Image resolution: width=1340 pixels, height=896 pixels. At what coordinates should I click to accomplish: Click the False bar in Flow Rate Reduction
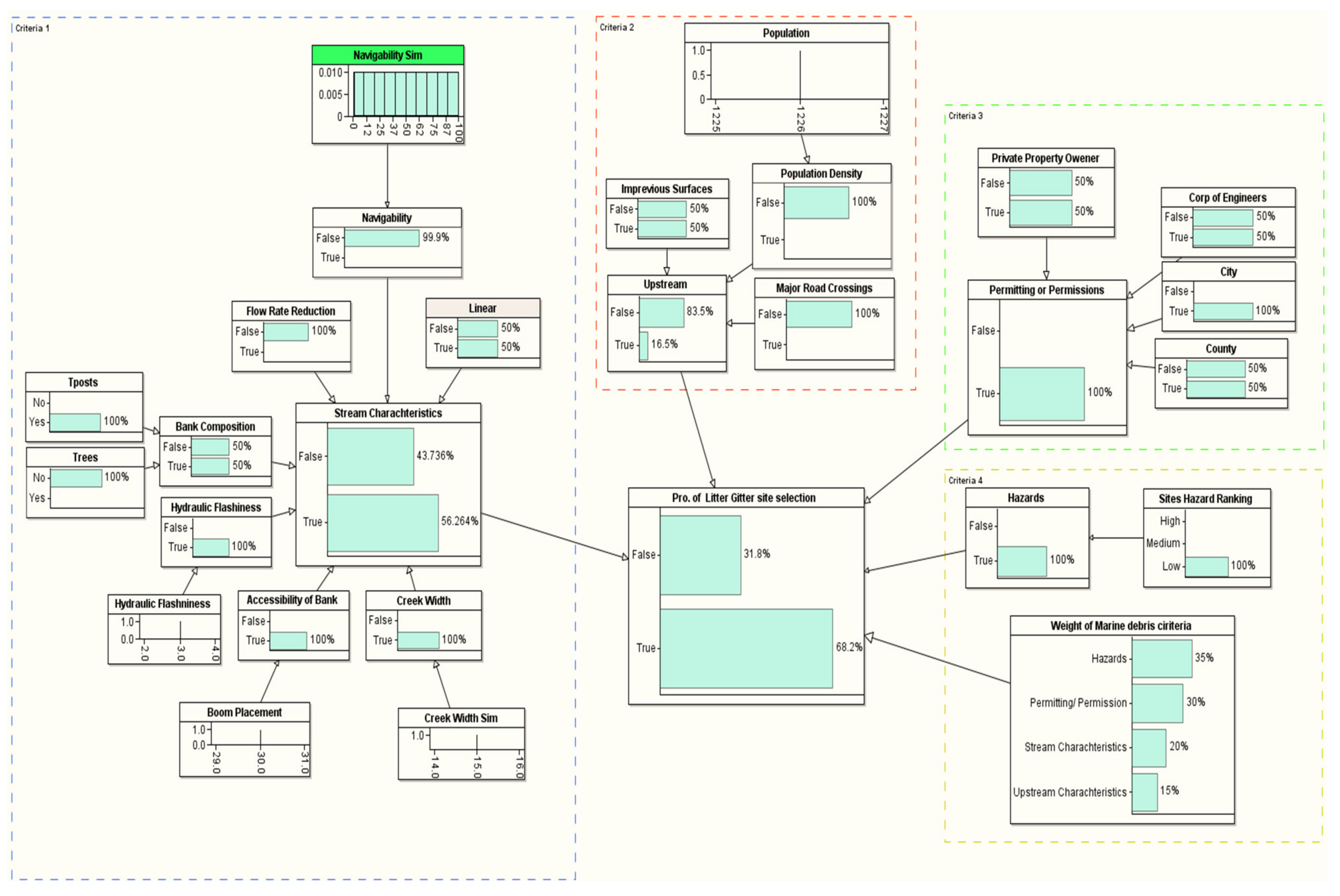pyautogui.click(x=286, y=331)
